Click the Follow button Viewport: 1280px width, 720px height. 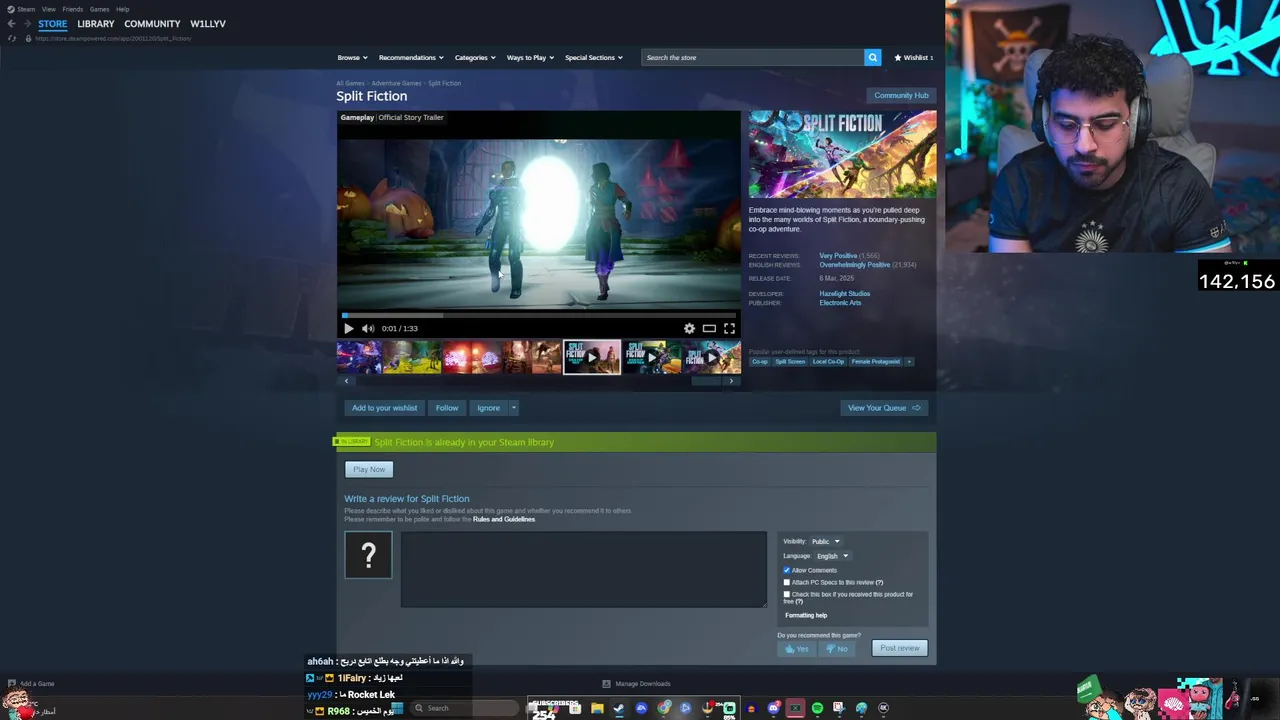[x=447, y=408]
